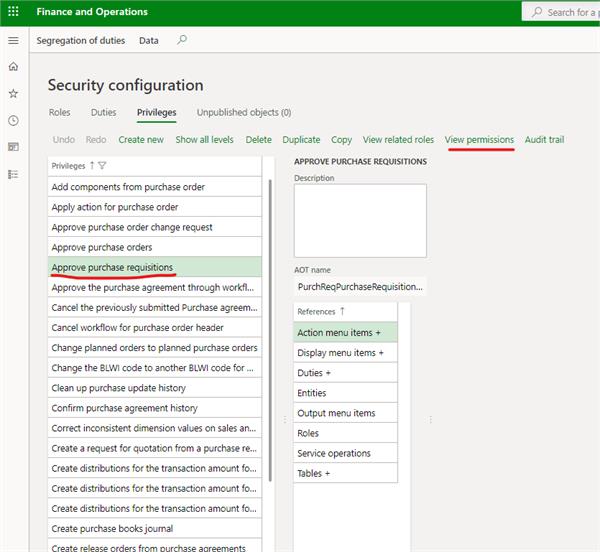
Task: Click Duplicate
Action: tap(301, 140)
